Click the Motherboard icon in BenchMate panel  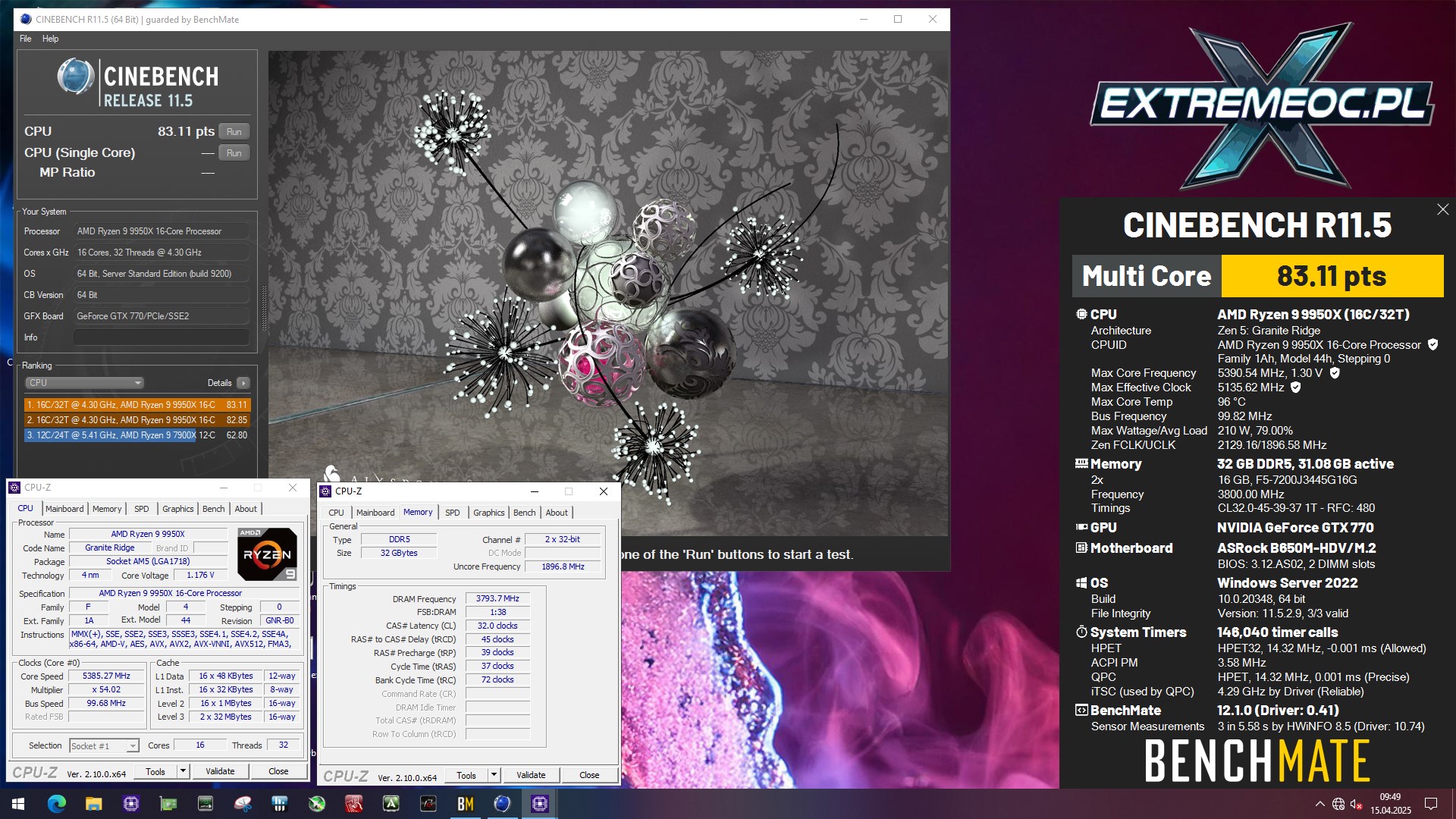pos(1081,548)
